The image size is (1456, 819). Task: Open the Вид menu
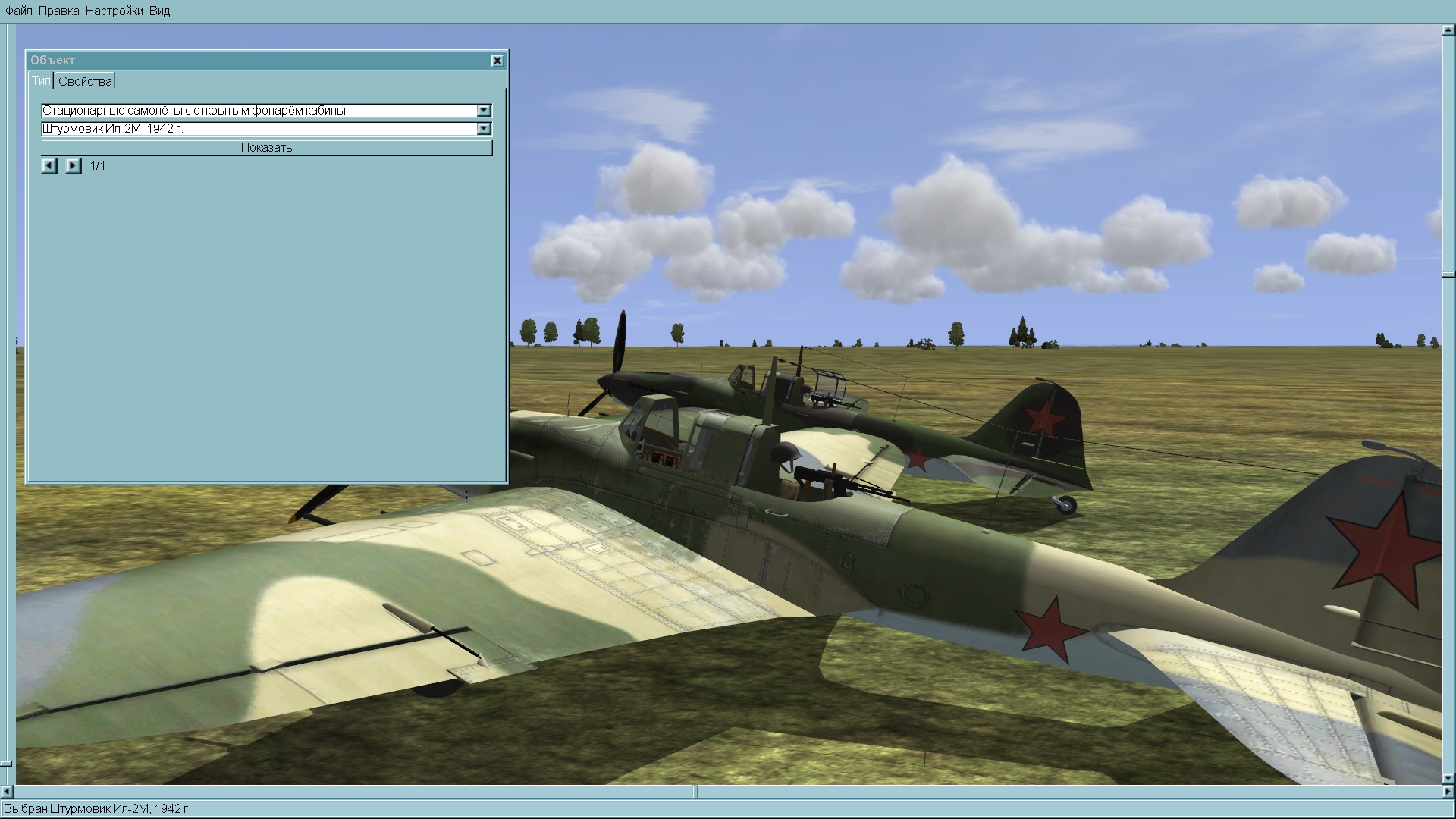point(159,11)
